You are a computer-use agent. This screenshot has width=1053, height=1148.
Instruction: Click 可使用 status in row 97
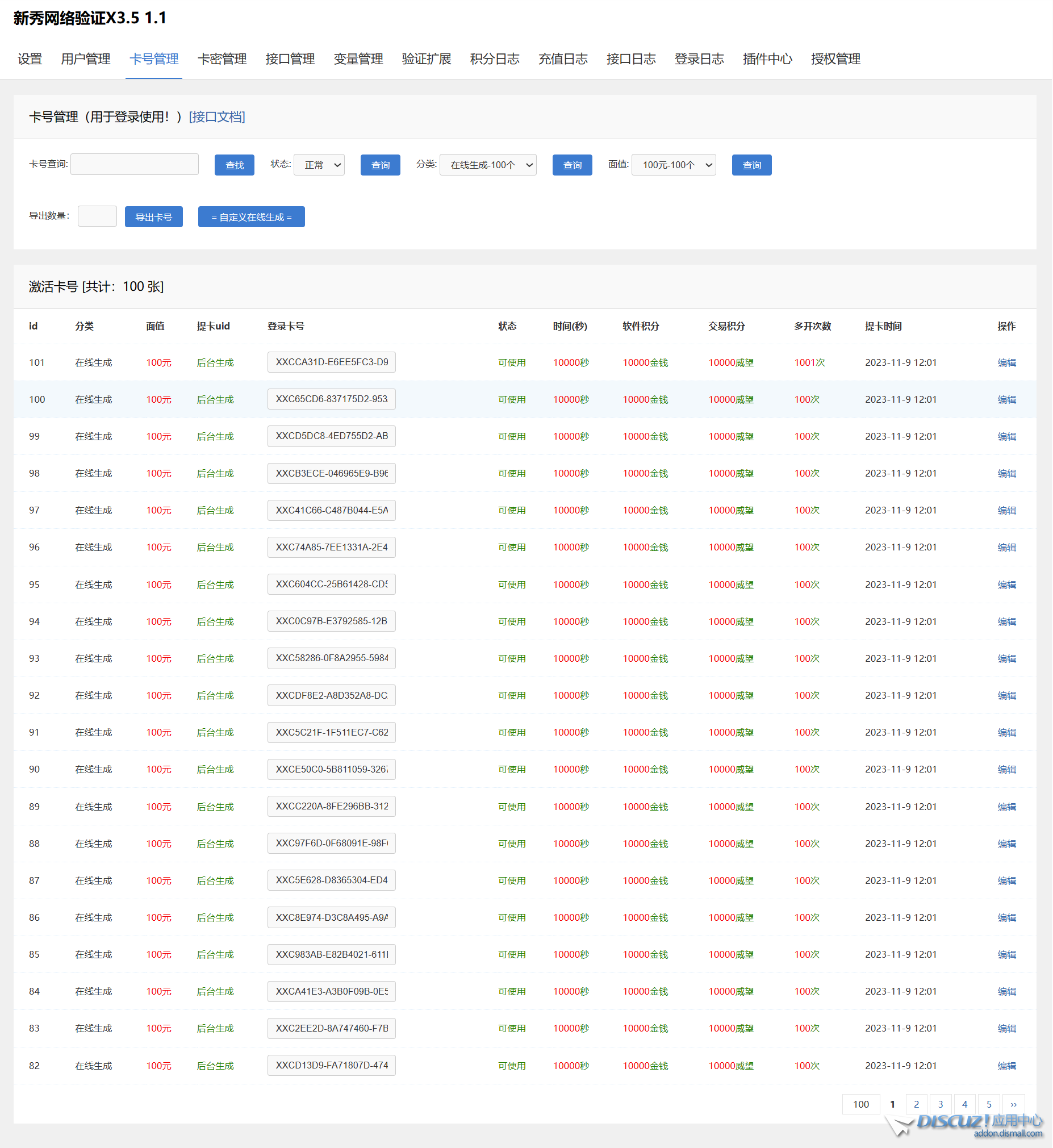pyautogui.click(x=512, y=511)
